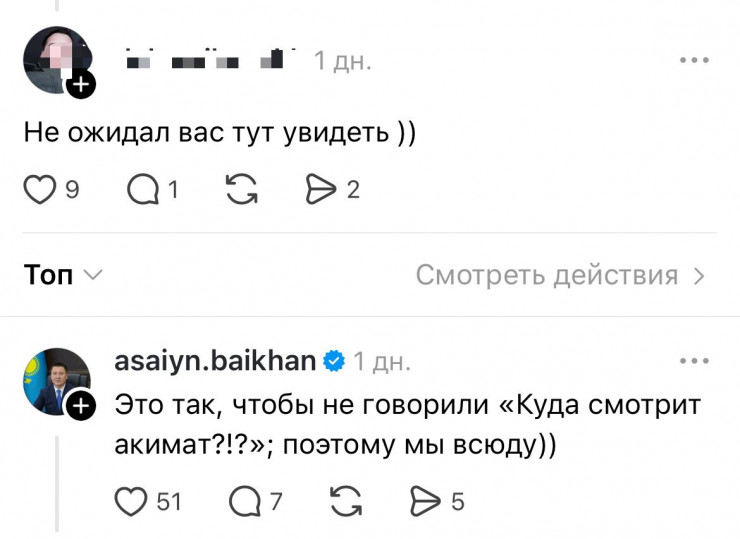Click the top post text Не ожидал вас
This screenshot has height=539, width=740.
[x=219, y=134]
